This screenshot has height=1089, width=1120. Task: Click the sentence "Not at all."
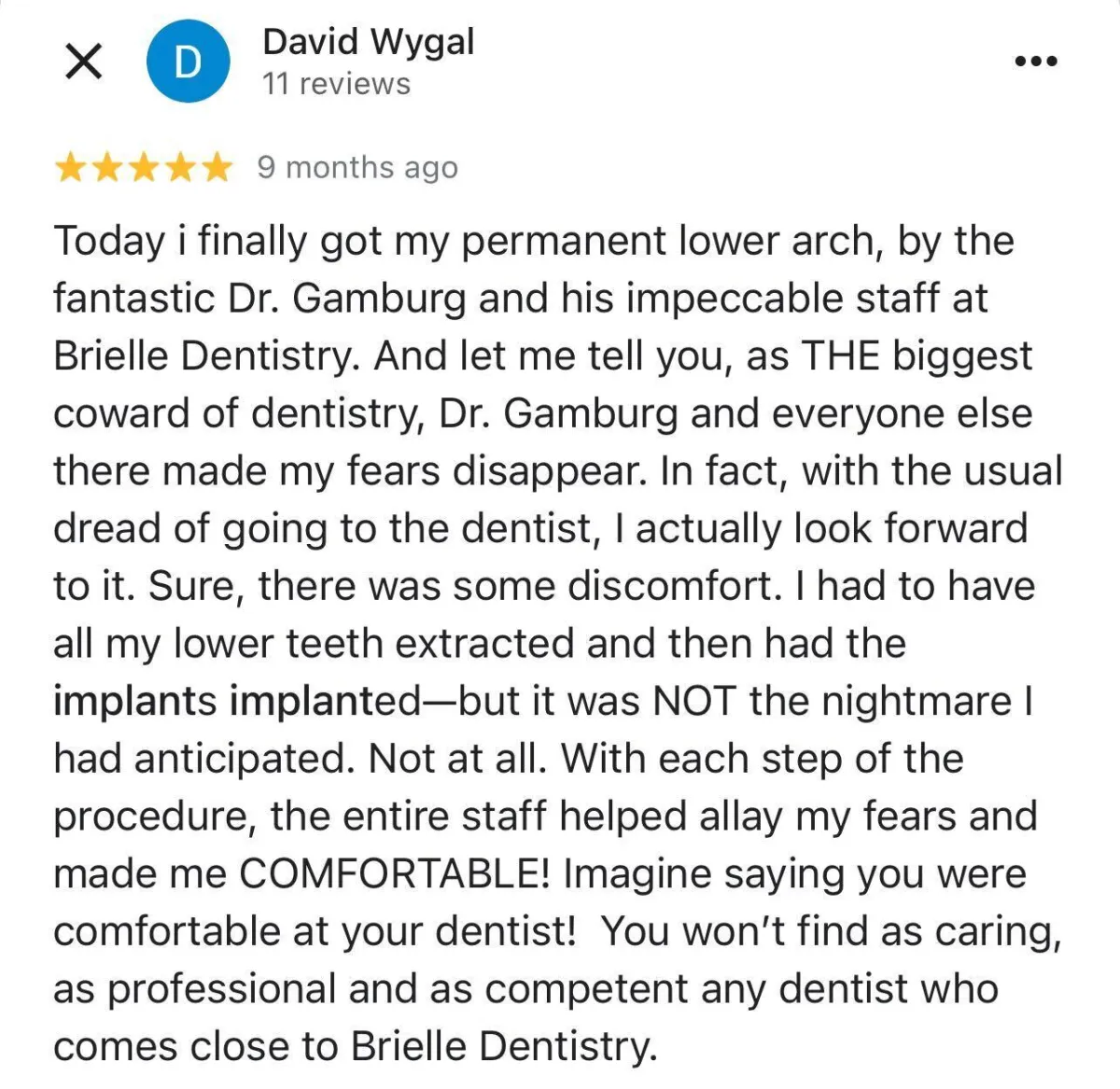click(456, 759)
